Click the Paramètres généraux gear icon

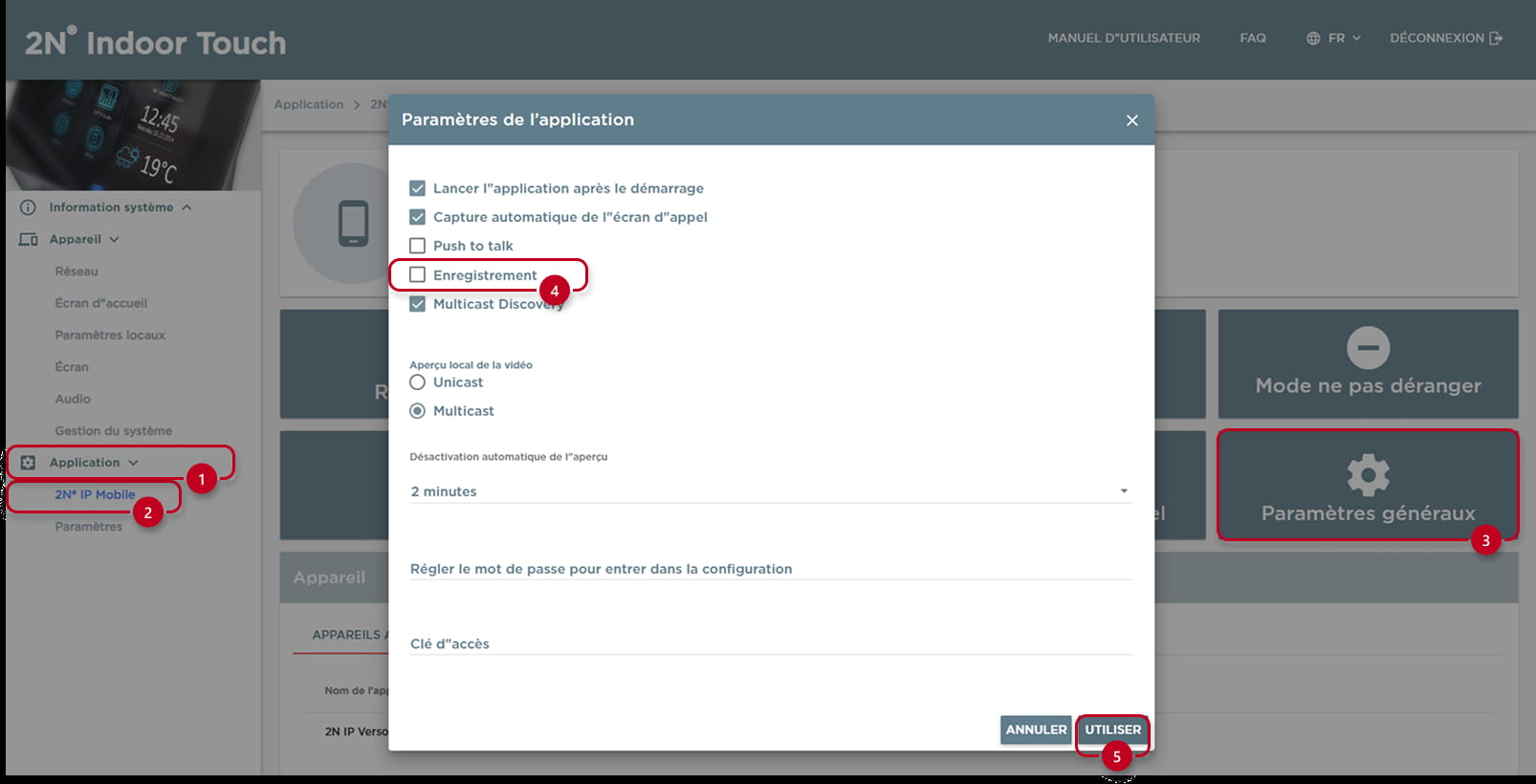(x=1369, y=475)
